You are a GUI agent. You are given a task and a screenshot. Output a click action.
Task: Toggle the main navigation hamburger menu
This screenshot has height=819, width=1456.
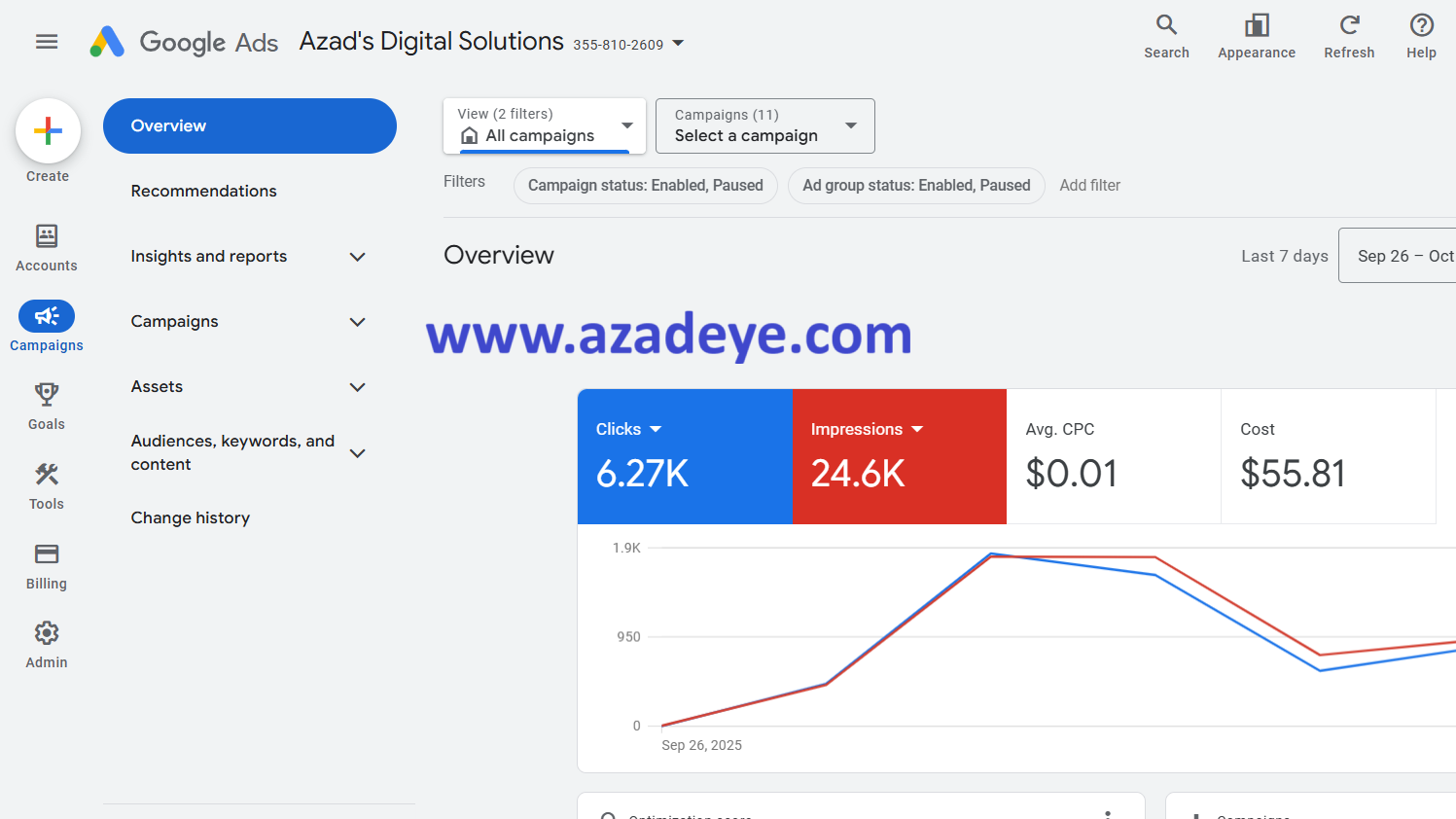46,42
